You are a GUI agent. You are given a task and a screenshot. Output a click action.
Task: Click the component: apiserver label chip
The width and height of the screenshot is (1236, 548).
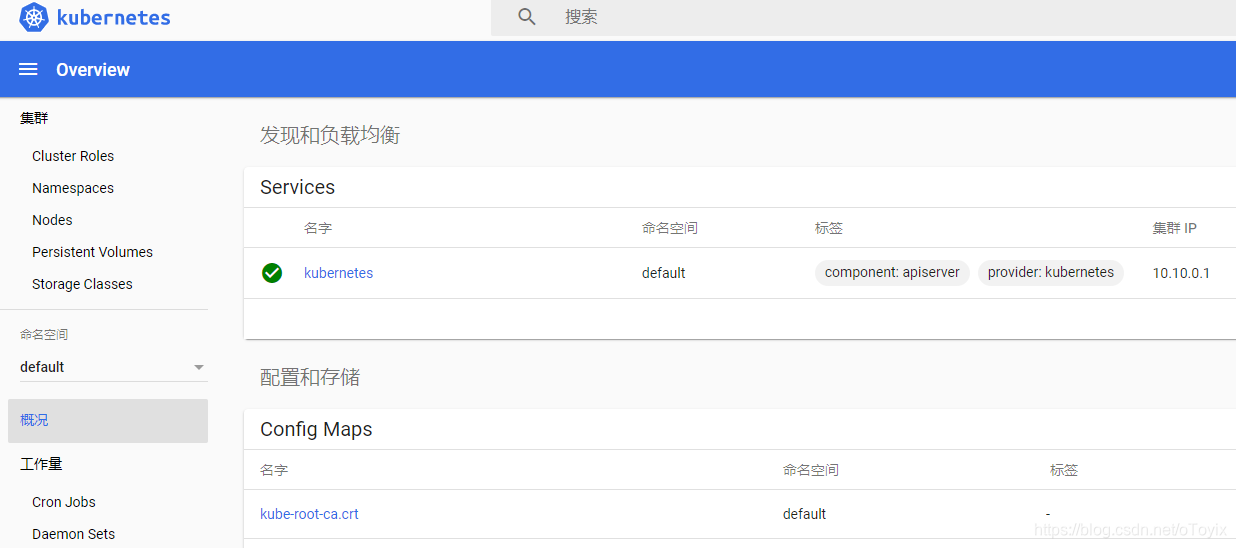pyautogui.click(x=892, y=272)
